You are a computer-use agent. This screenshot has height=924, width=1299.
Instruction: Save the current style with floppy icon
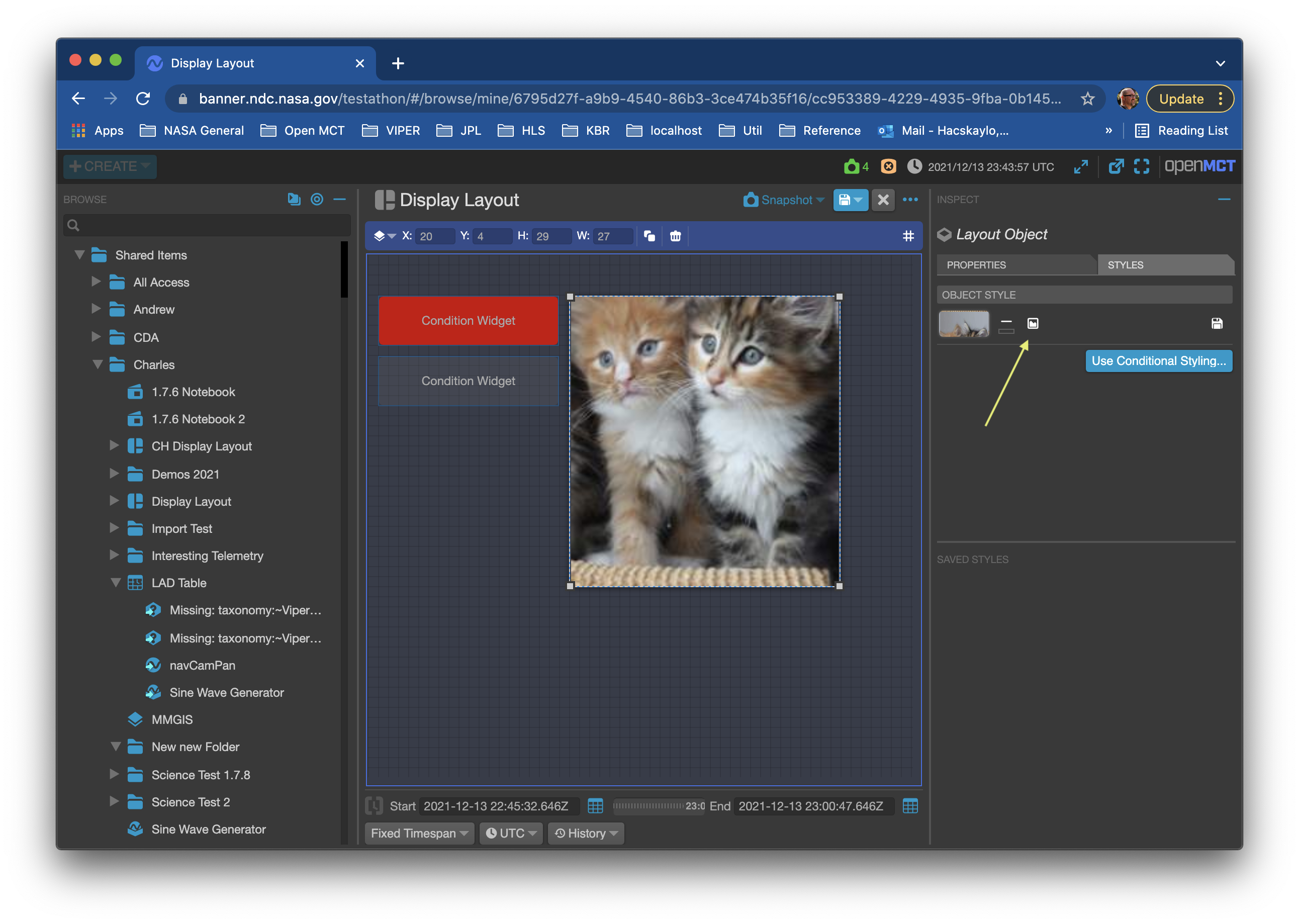(x=1217, y=324)
